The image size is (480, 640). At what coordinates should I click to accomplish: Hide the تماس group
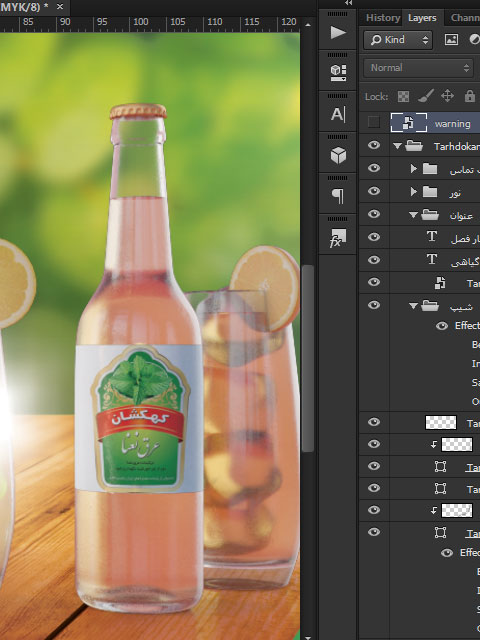[374, 168]
